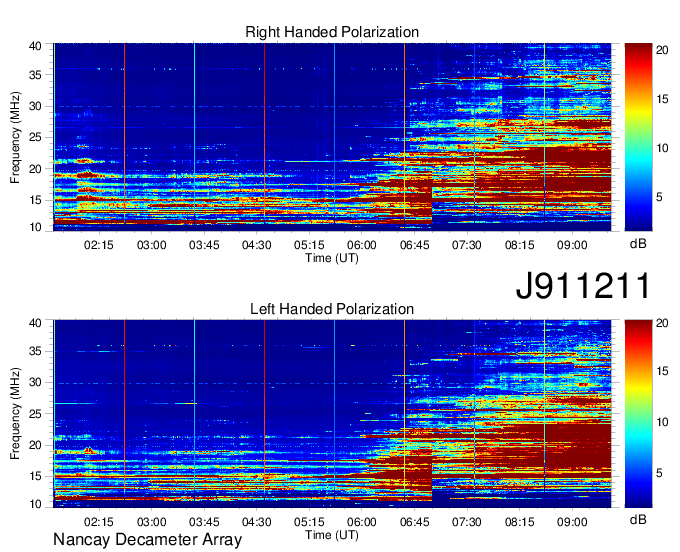The image size is (680, 552).
Task: Select the 02:15 time tick of Left Handed plot
Action: point(98,522)
